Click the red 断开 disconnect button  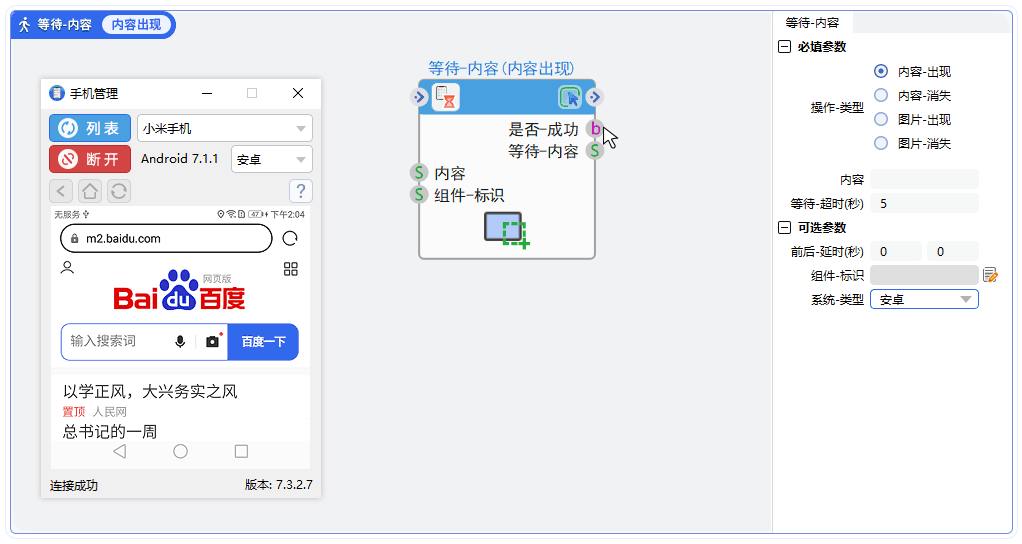click(x=90, y=159)
